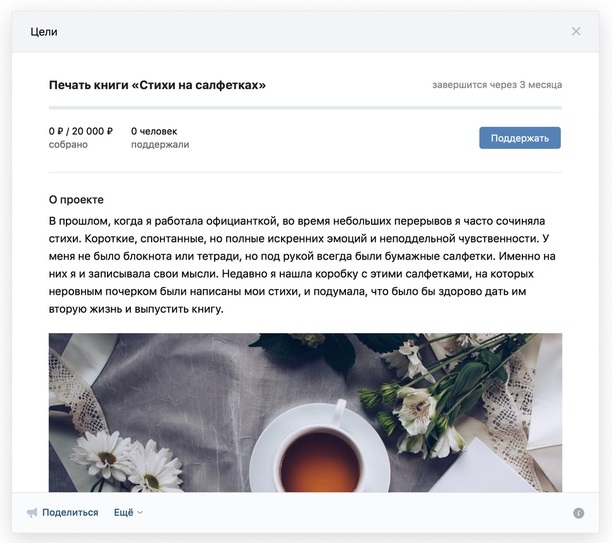Open the tea cup project photo
Viewport: 612px width, 543px height.
pyautogui.click(x=305, y=412)
